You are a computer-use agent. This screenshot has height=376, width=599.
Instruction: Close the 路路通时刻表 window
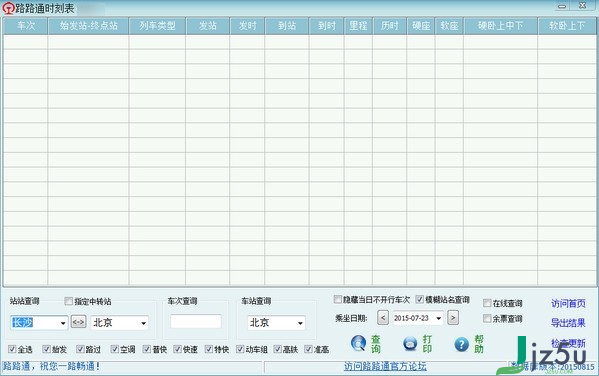coord(583,6)
